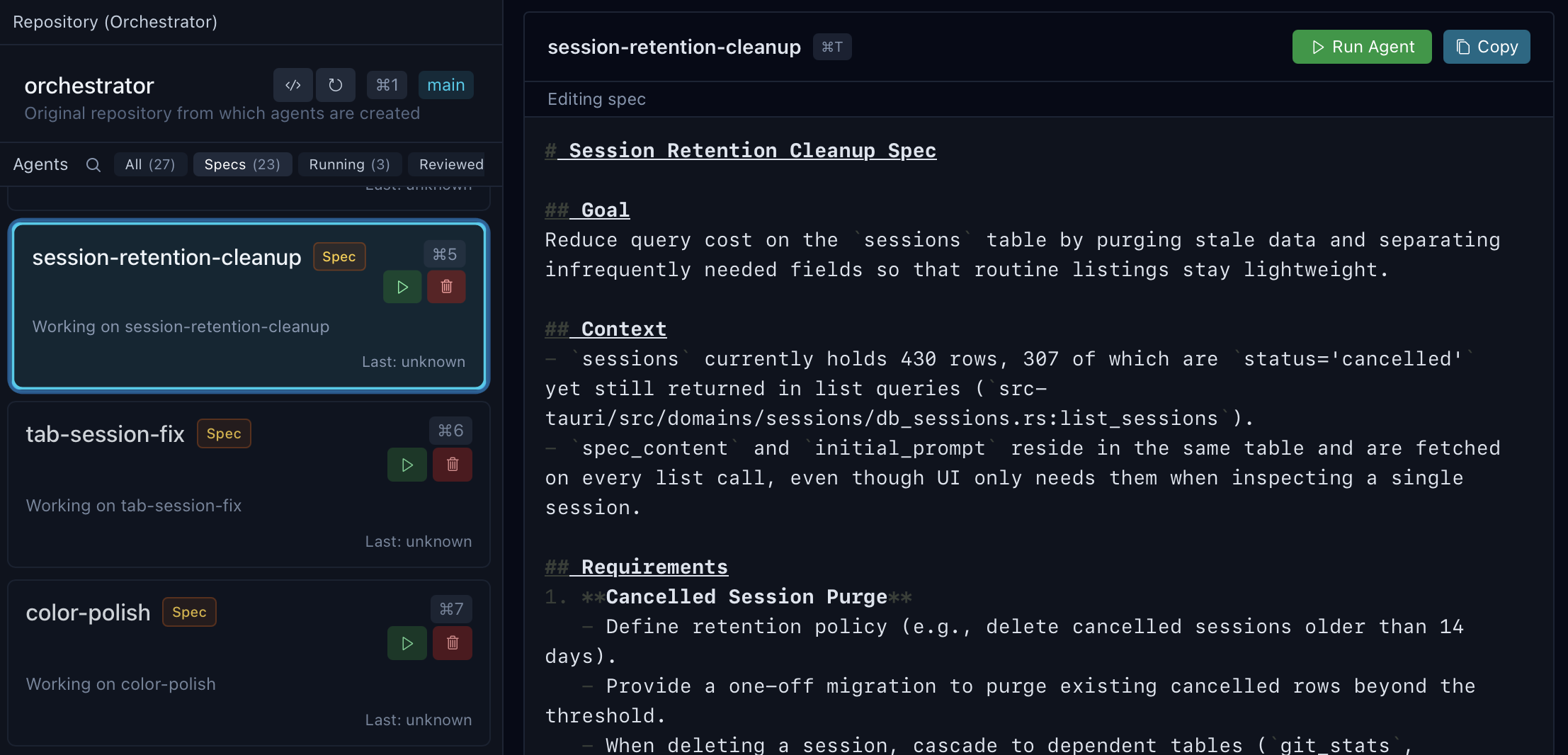Open the orchestrator repository in code editor
This screenshot has height=755, width=1568.
[292, 84]
